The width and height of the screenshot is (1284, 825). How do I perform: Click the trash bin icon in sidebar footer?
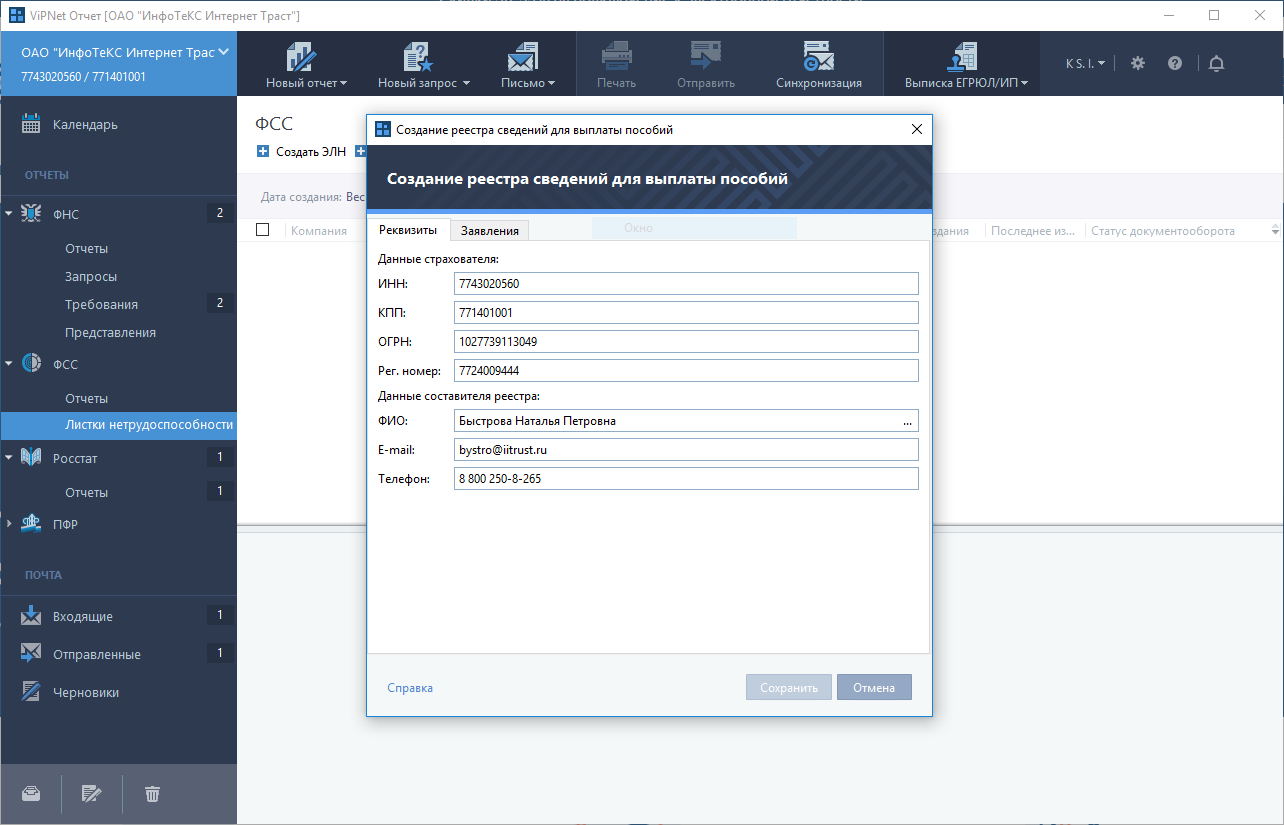(x=152, y=794)
